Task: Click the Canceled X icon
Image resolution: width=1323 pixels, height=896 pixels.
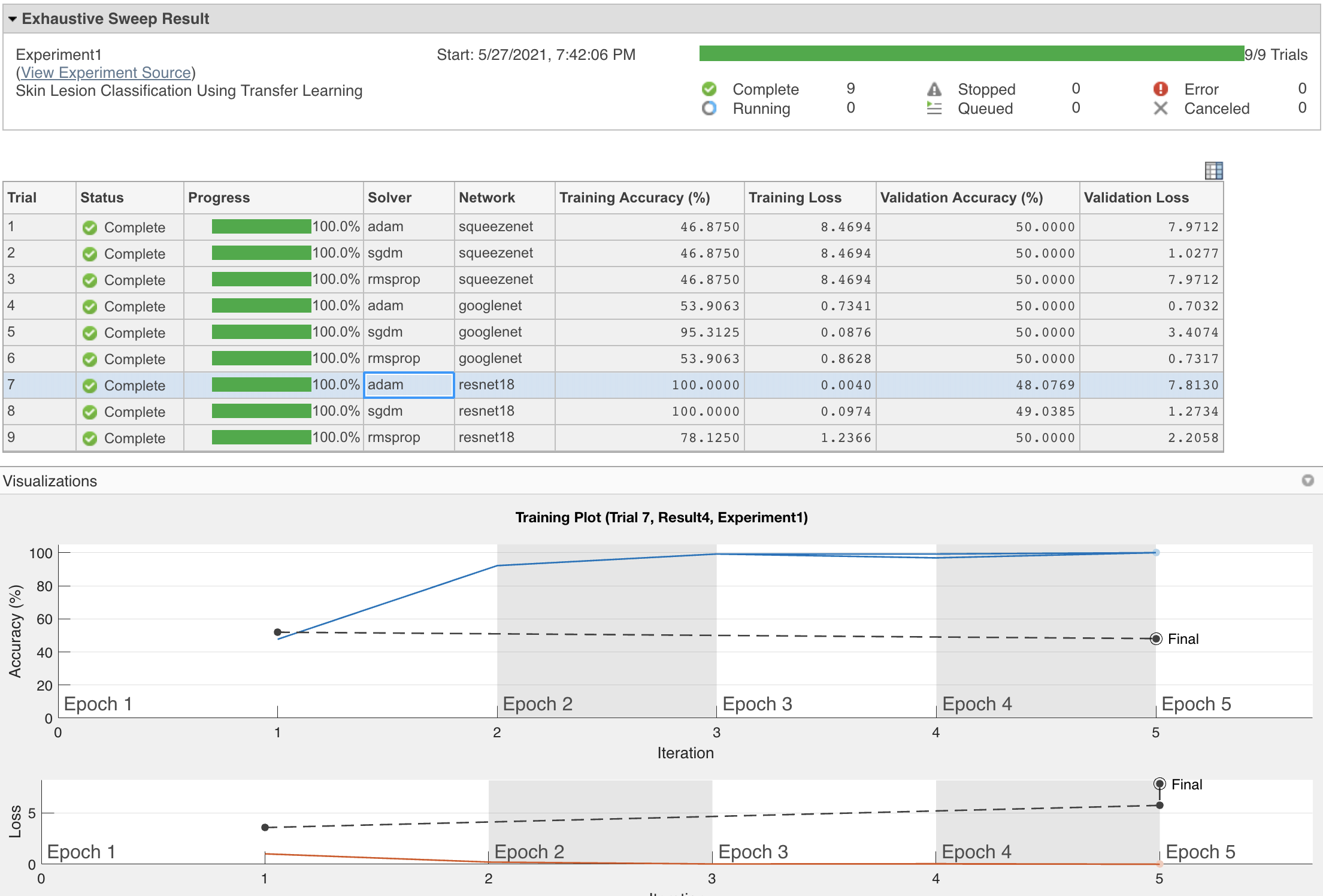Action: [1160, 108]
